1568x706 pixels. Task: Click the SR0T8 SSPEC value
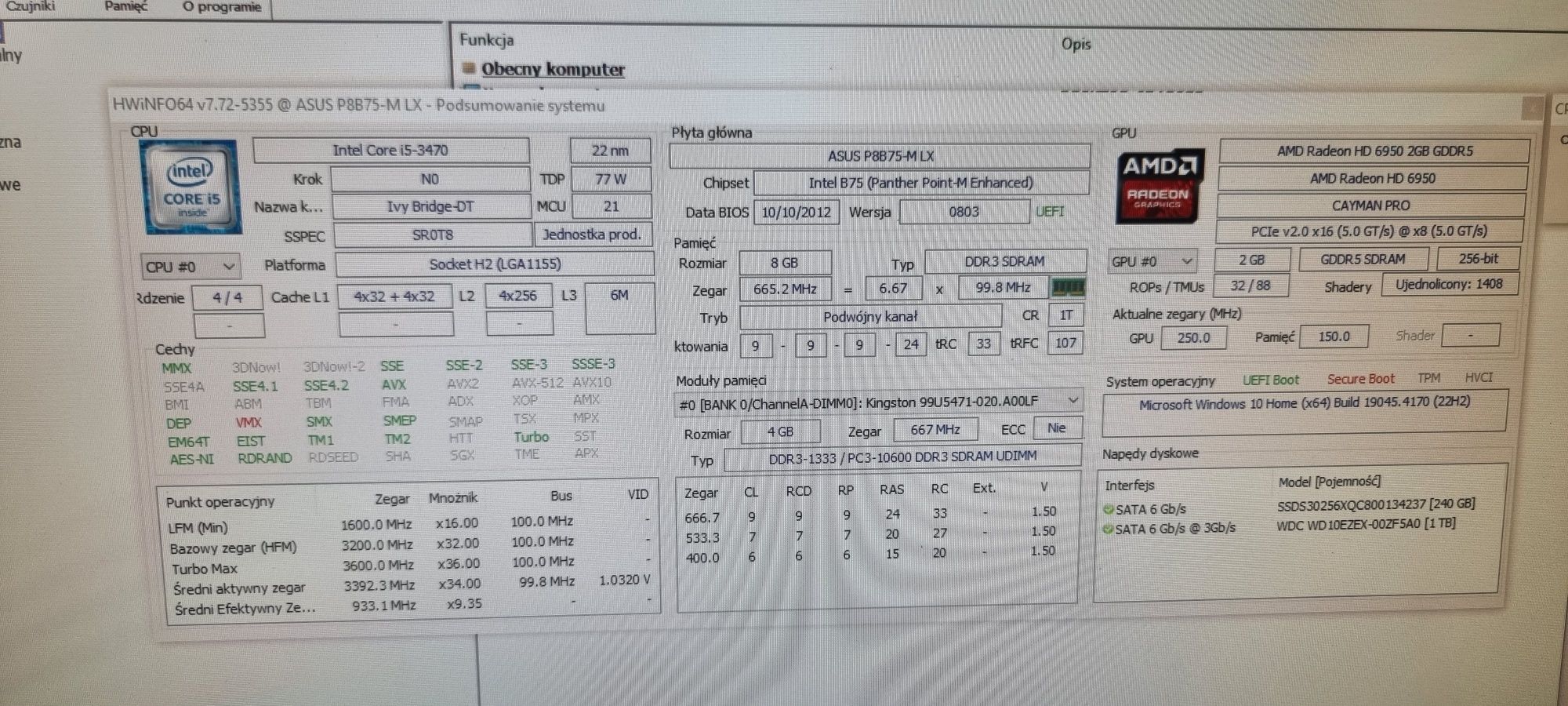point(433,235)
